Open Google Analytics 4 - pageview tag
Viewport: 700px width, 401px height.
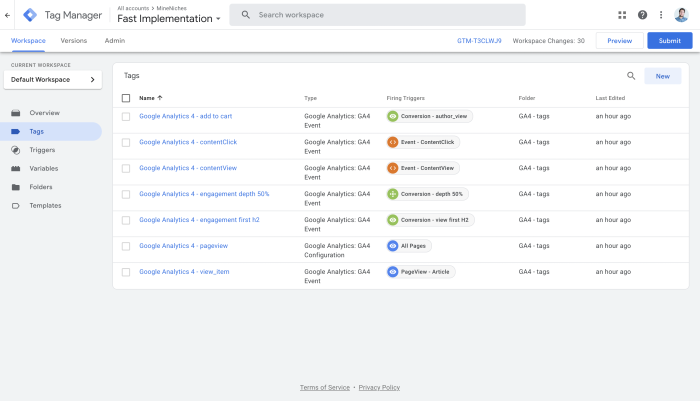(x=183, y=246)
